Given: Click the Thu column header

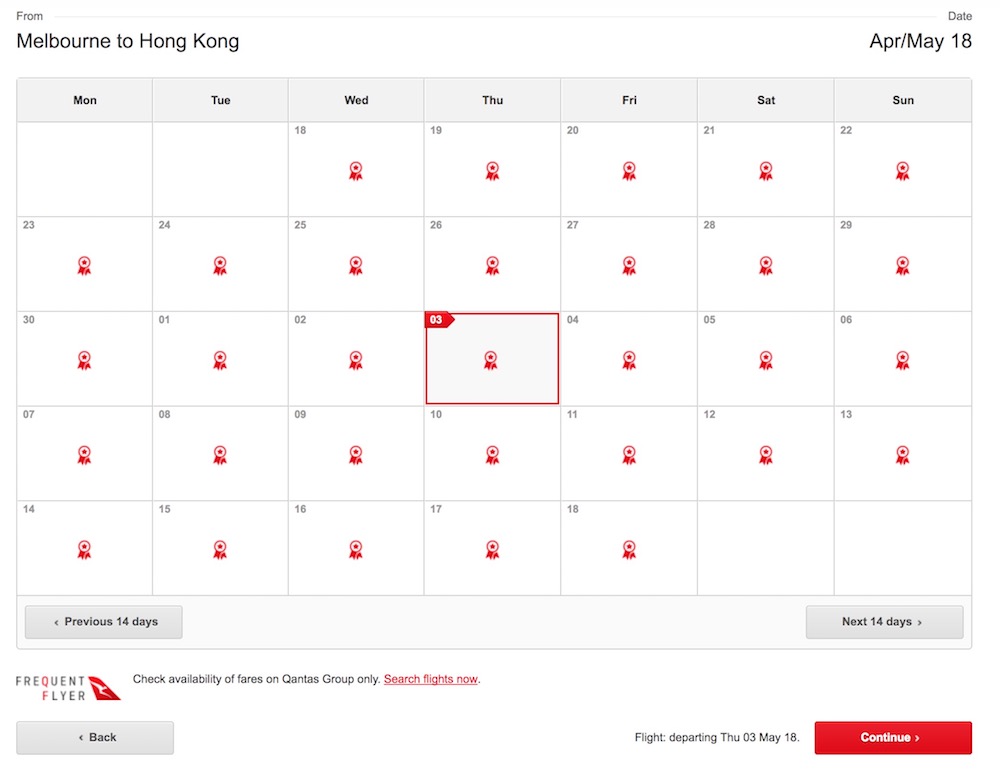Looking at the screenshot, I should click(492, 100).
